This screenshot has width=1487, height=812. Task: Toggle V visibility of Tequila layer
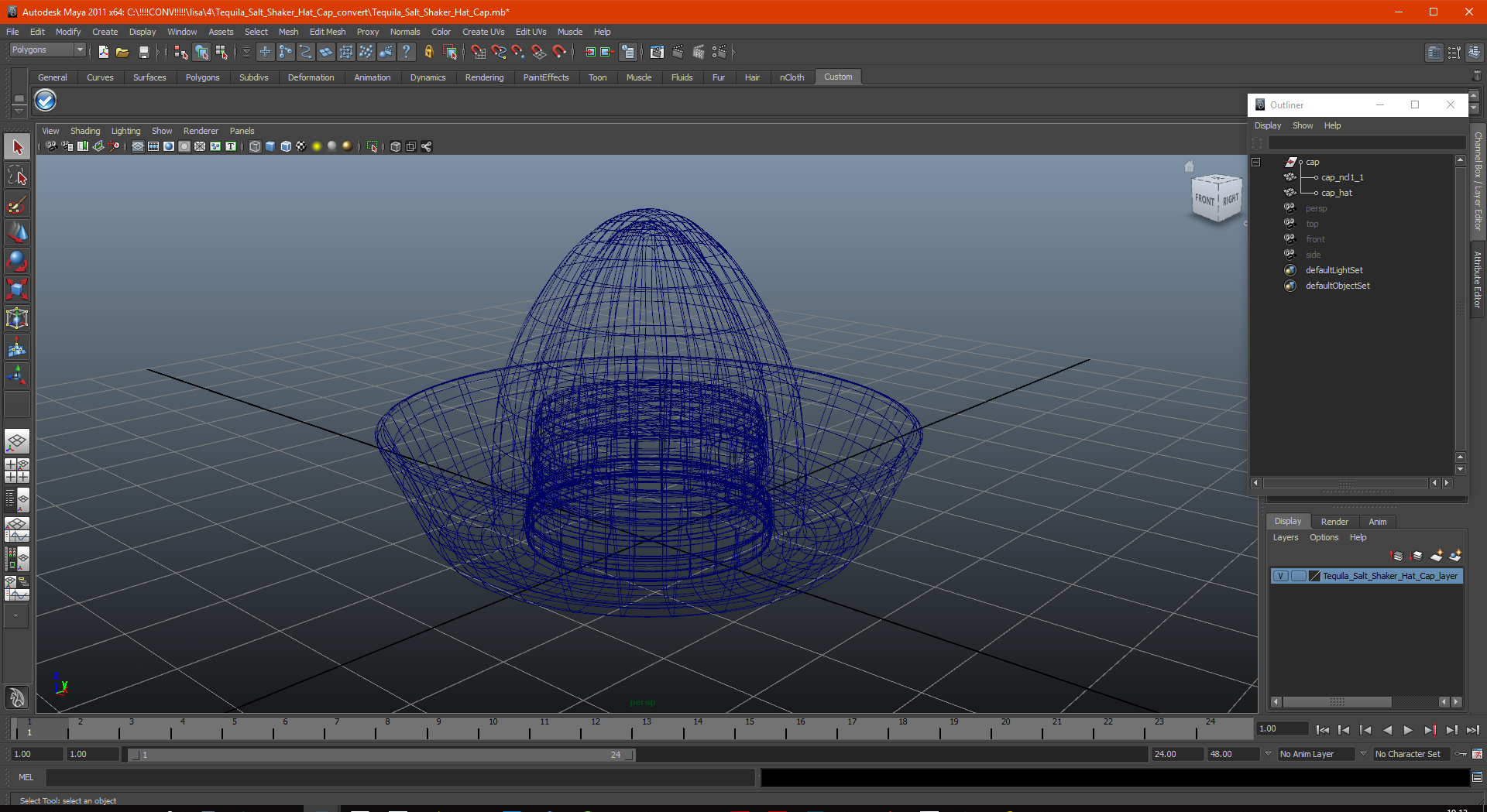tap(1281, 576)
